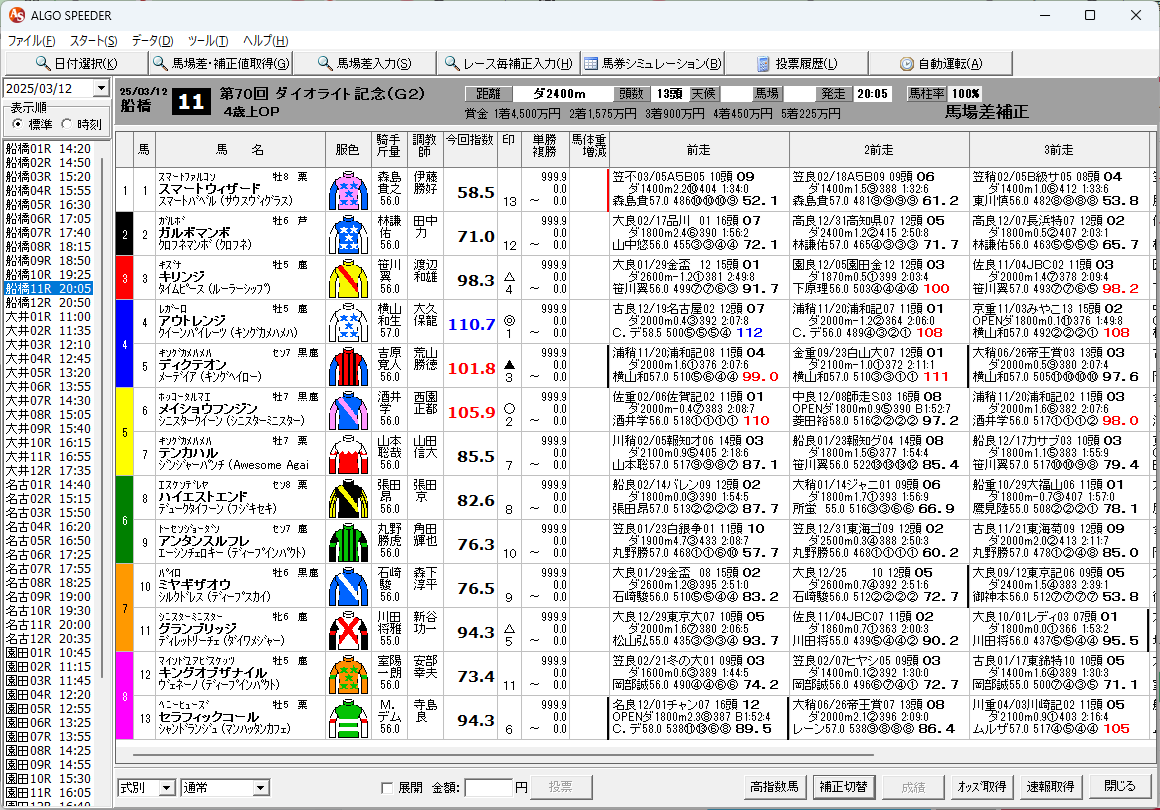1160x810 pixels.
Task: Click the horizontal scrollbar under the horse table
Action: pos(503,755)
